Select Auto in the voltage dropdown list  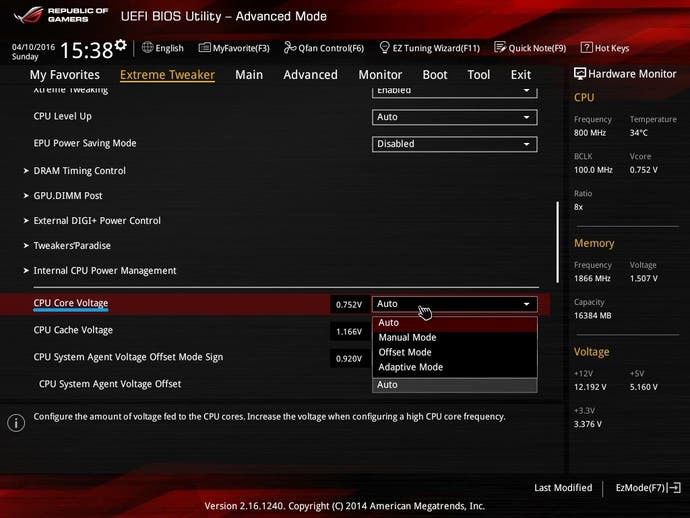(455, 323)
